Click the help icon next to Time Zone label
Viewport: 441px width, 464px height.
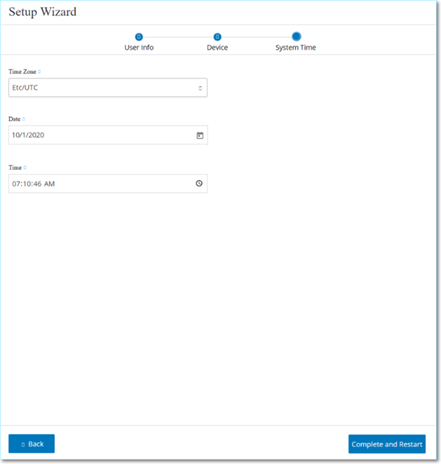pos(39,72)
